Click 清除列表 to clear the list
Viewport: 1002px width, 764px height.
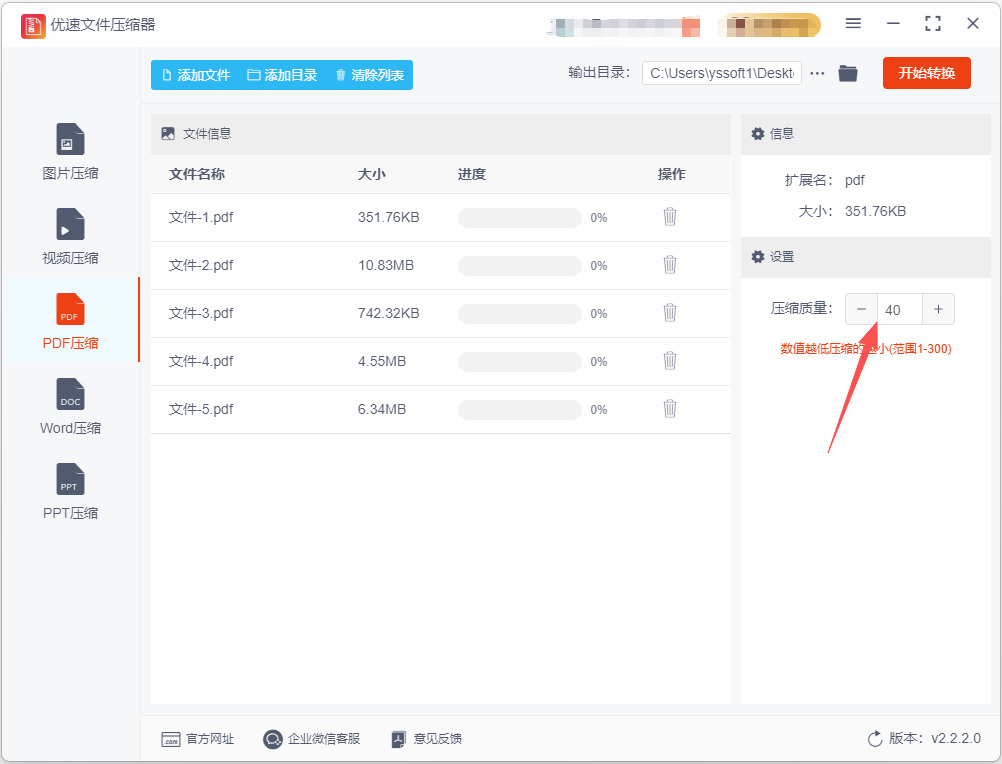369,75
